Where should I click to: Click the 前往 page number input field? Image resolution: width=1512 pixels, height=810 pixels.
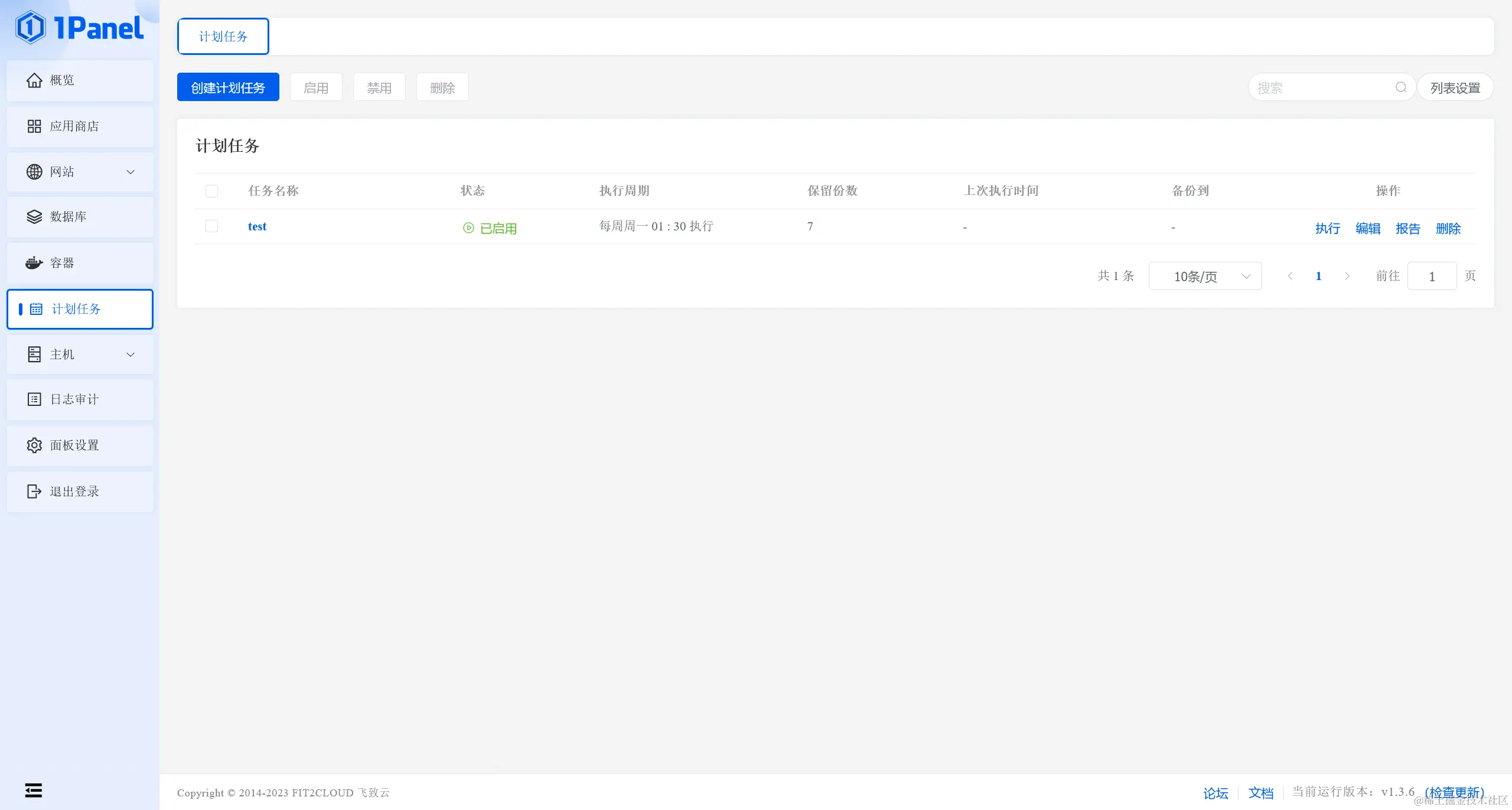point(1431,276)
